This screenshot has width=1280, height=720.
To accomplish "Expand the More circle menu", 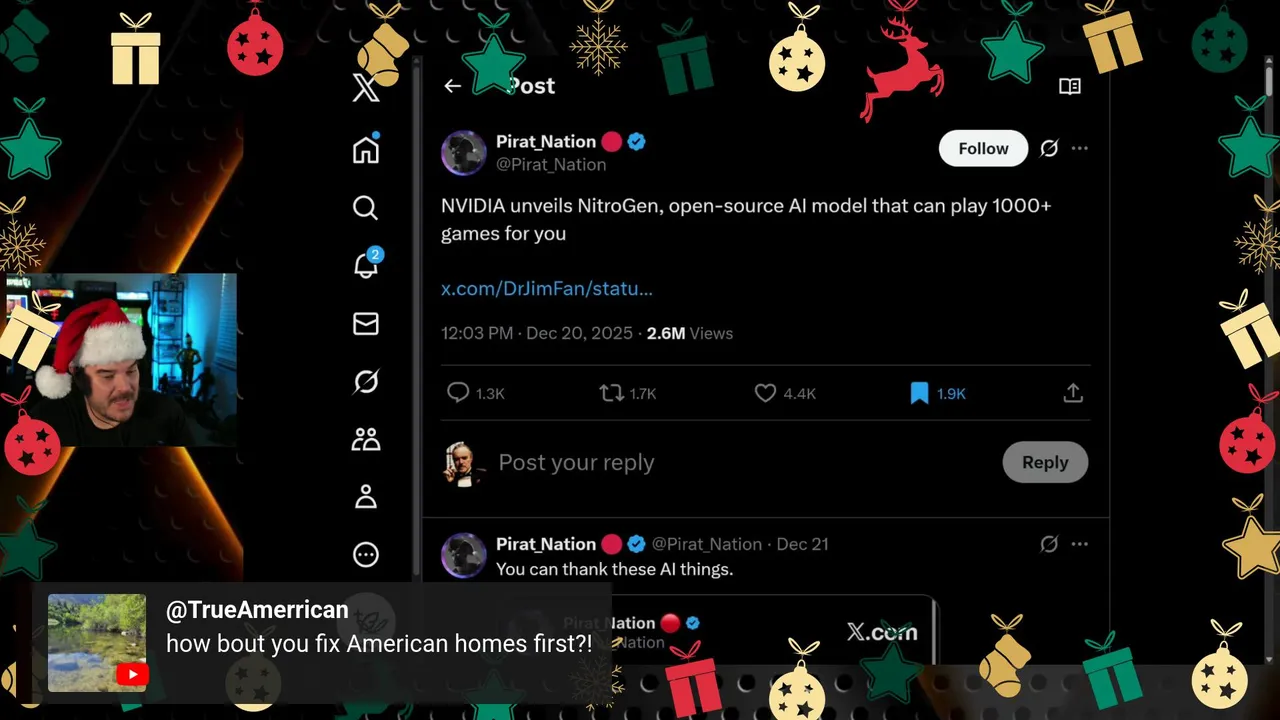I will 366,554.
